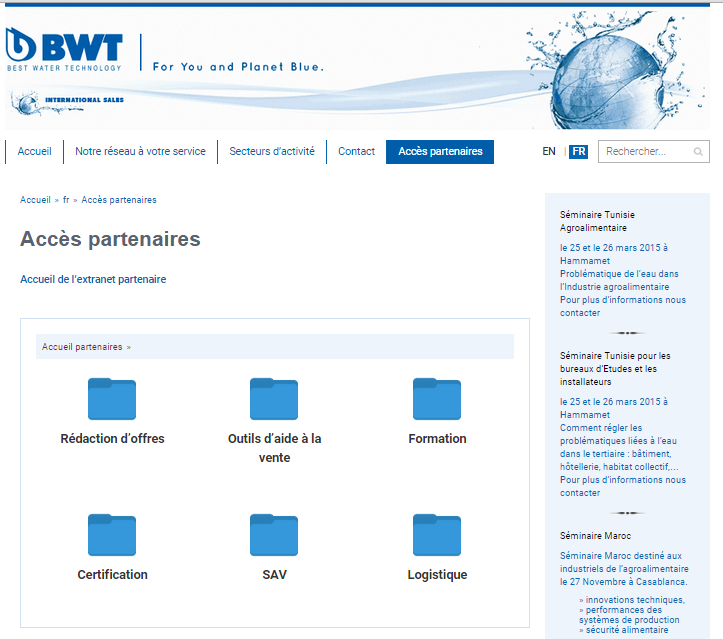Open Secteurs d'activité menu

[272, 151]
